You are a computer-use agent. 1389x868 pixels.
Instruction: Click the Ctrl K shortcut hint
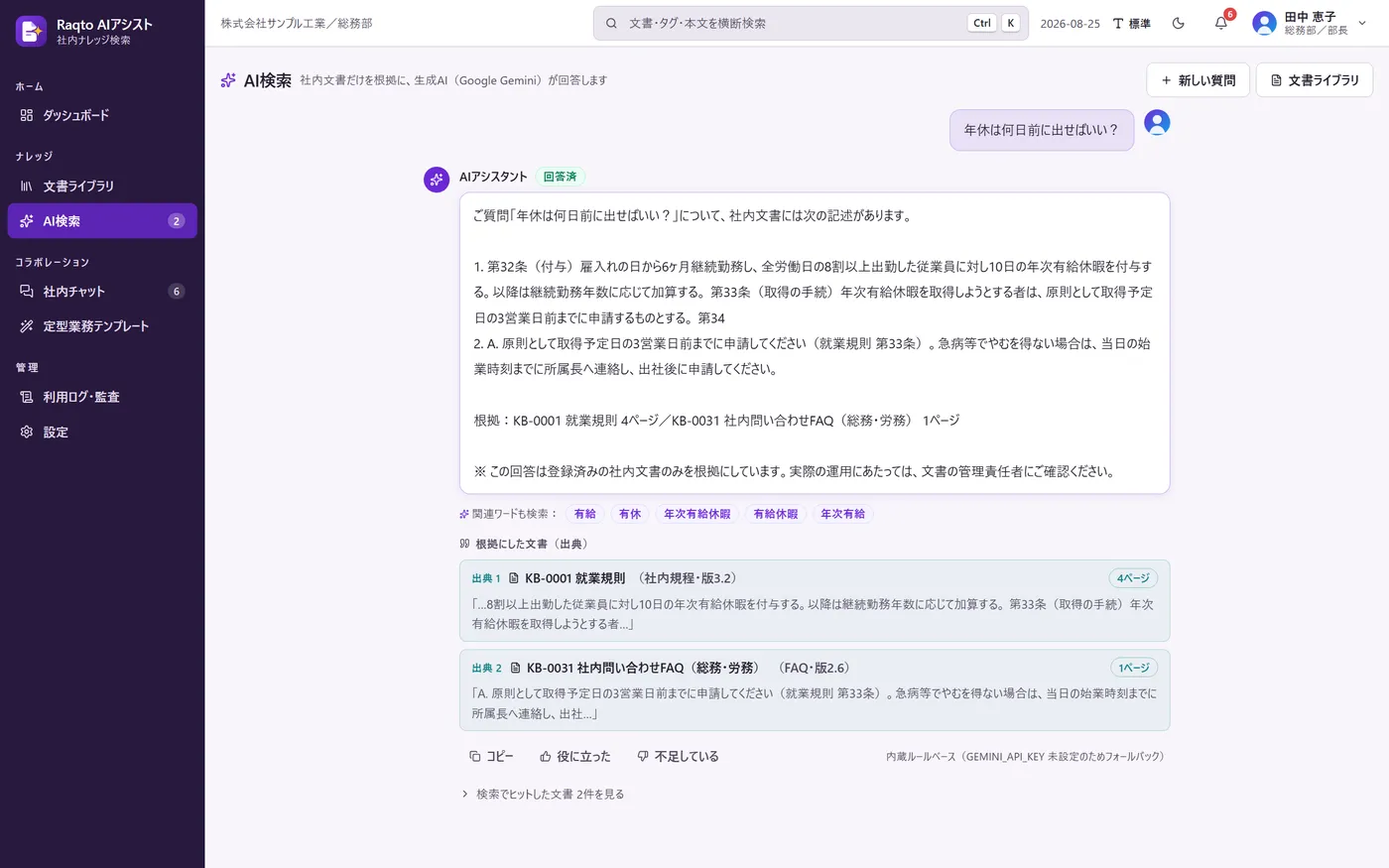(994, 23)
